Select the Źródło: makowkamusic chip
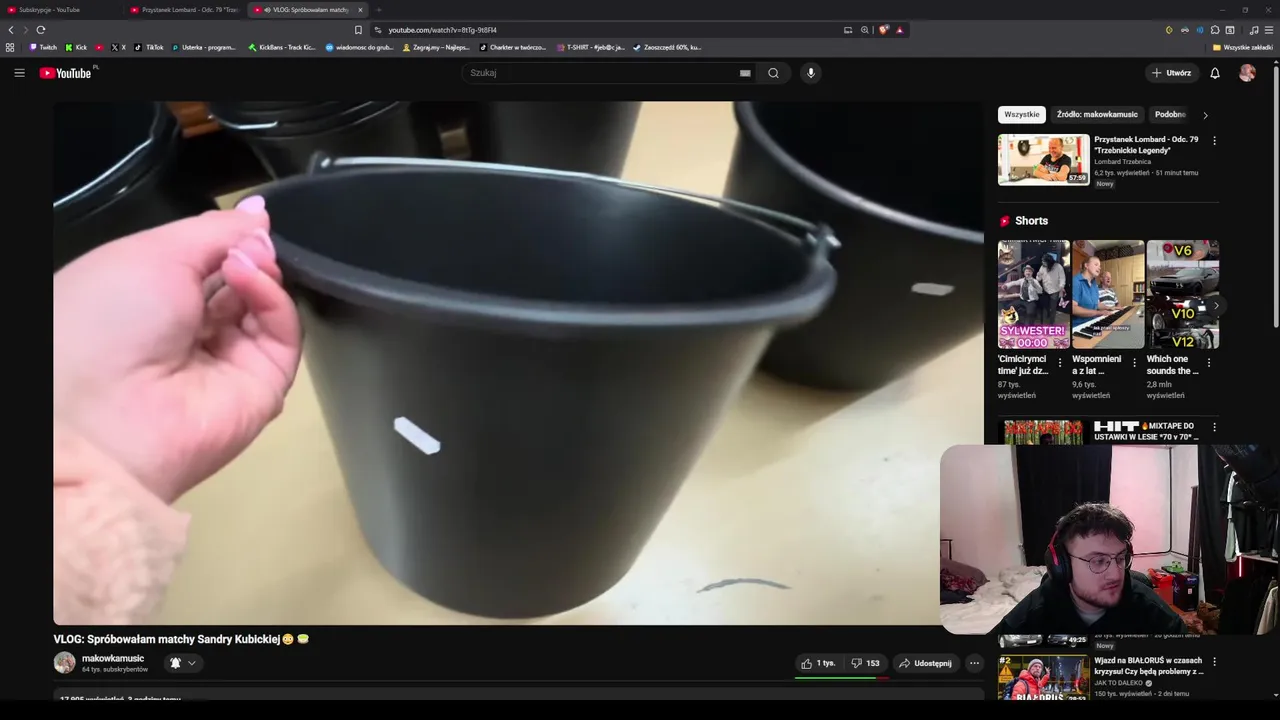This screenshot has width=1280, height=720. click(1097, 114)
